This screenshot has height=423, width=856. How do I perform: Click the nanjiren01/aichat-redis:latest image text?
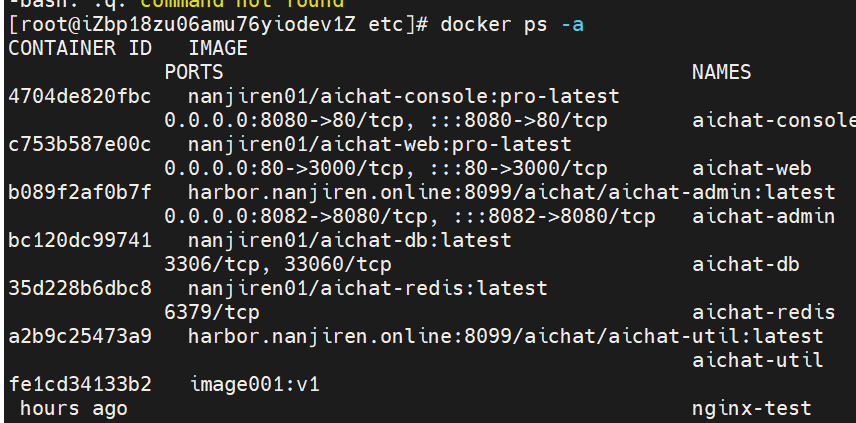(368, 289)
